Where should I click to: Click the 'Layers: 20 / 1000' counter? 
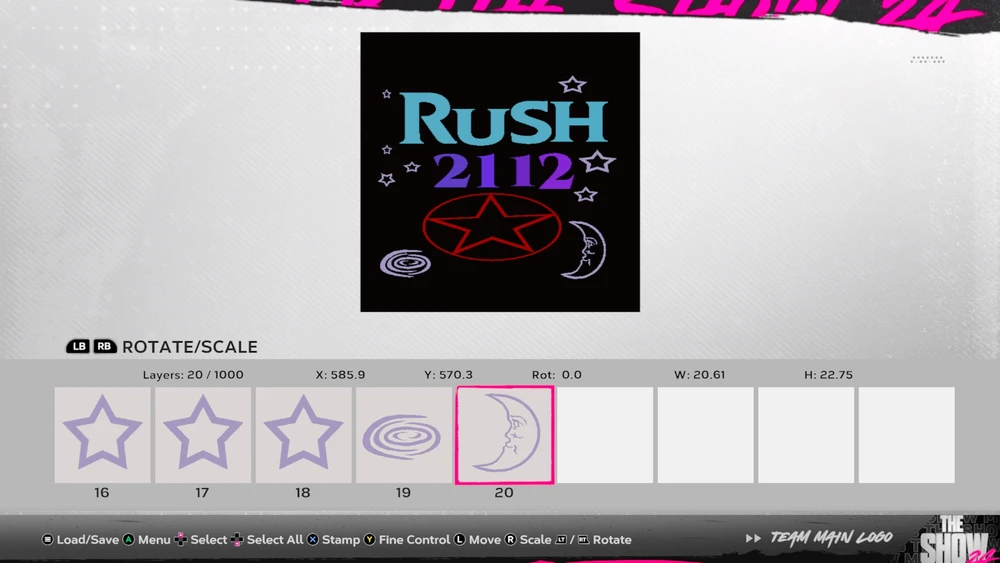(x=193, y=375)
